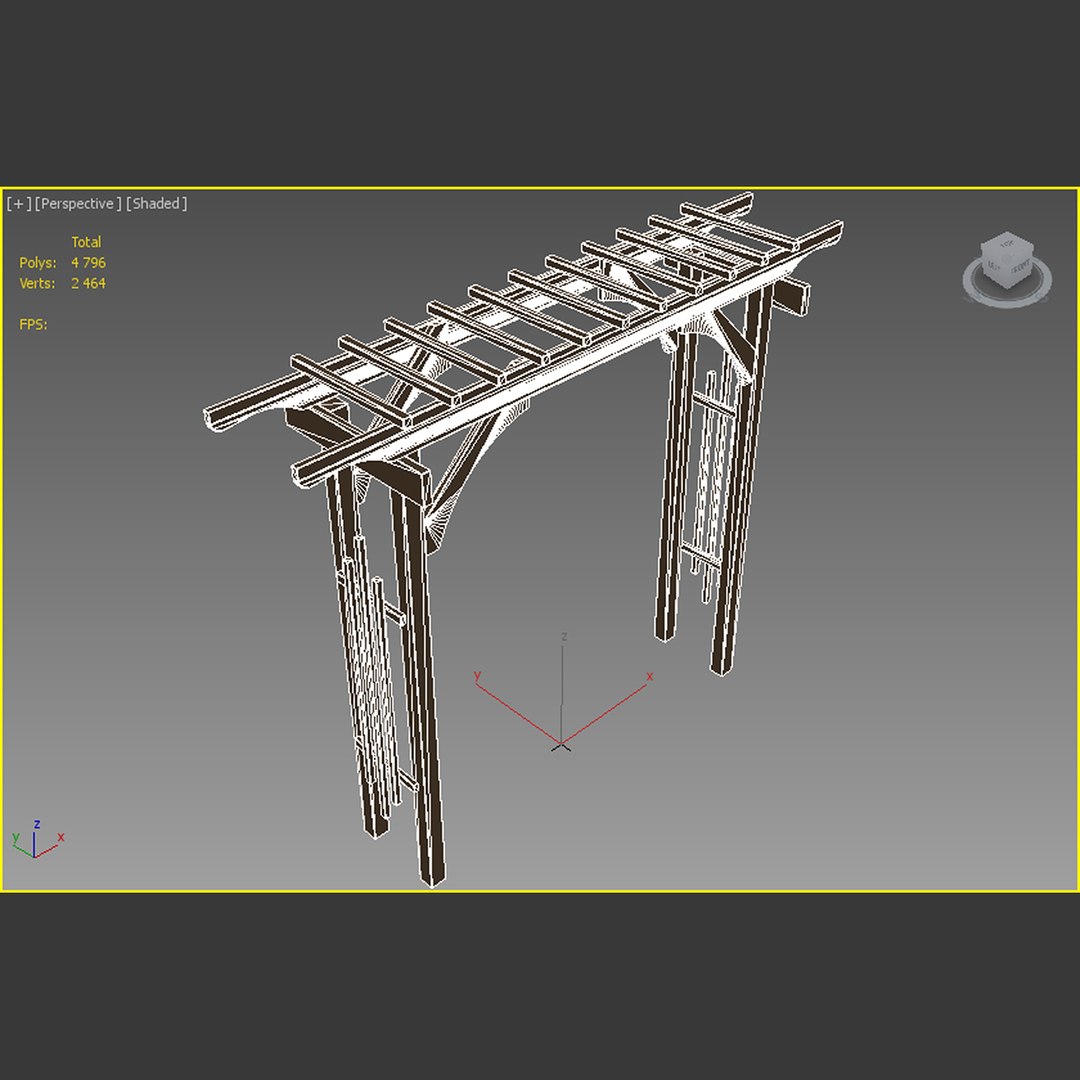Image resolution: width=1080 pixels, height=1080 pixels.
Task: Open the Shaded viewport shading menu
Action: 156,204
